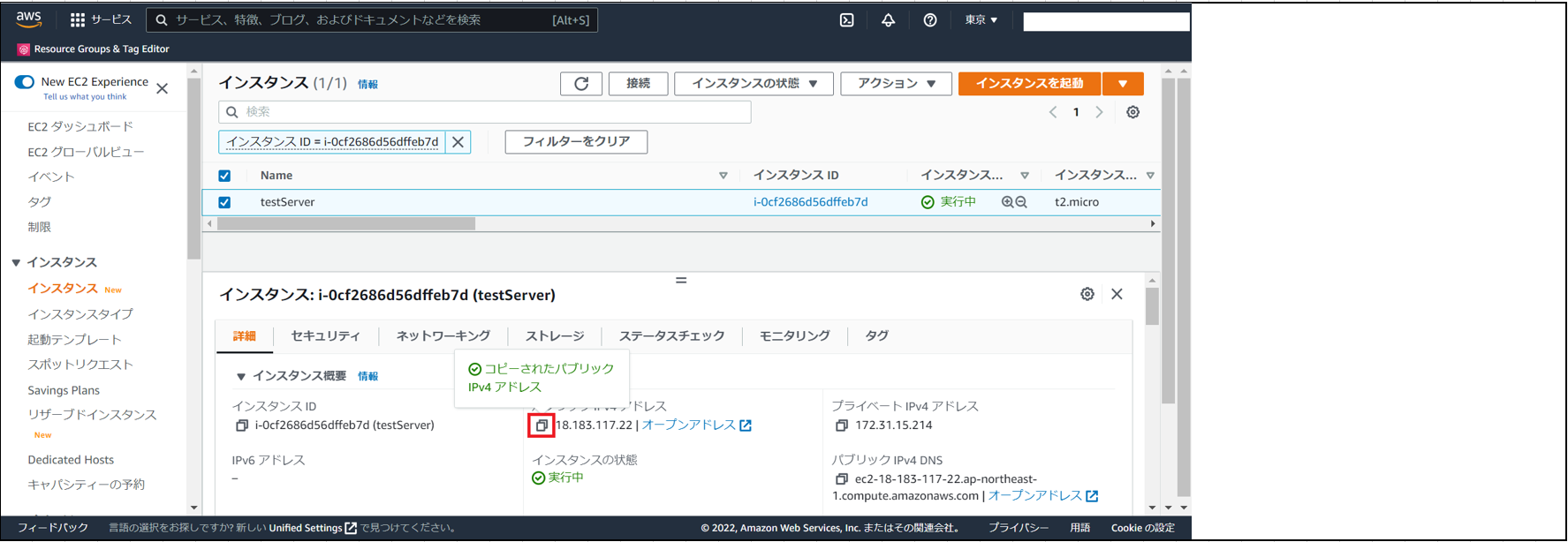Viewport: 1568px width, 542px height.
Task: Click zoom-in icon next to running status
Action: pos(1007,202)
